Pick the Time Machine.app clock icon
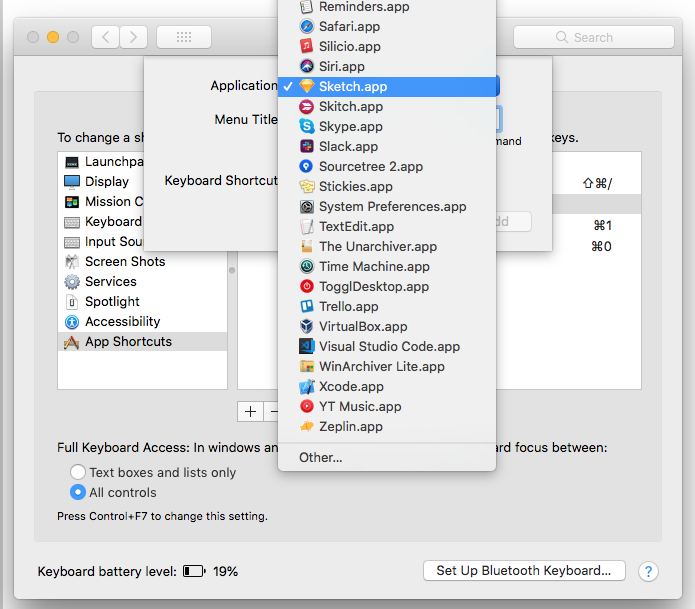This screenshot has height=609, width=695. point(306,266)
